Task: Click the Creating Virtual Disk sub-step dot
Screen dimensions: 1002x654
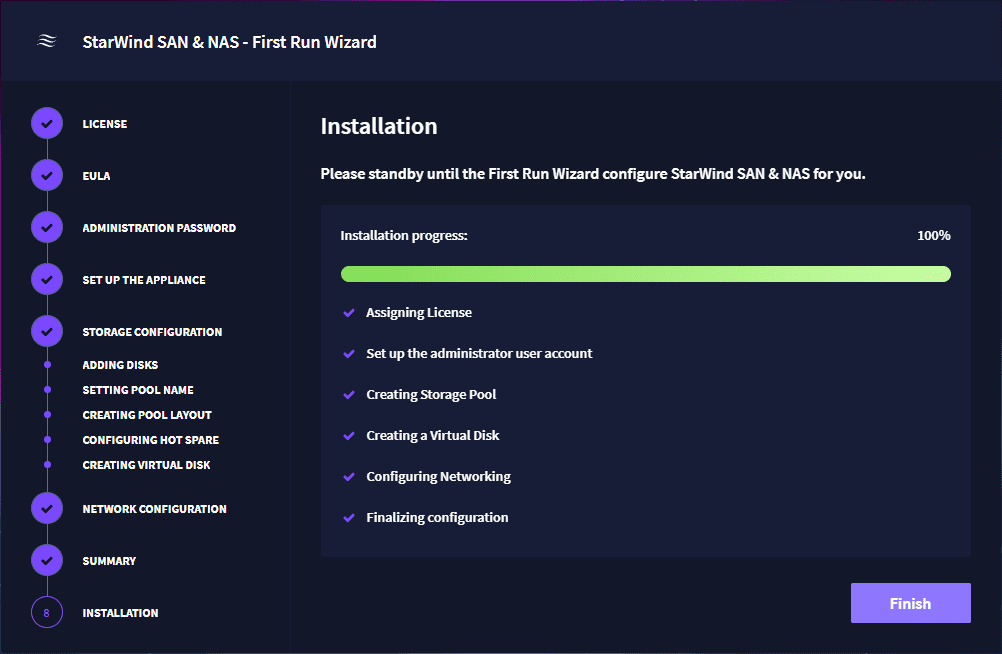Action: 47,464
